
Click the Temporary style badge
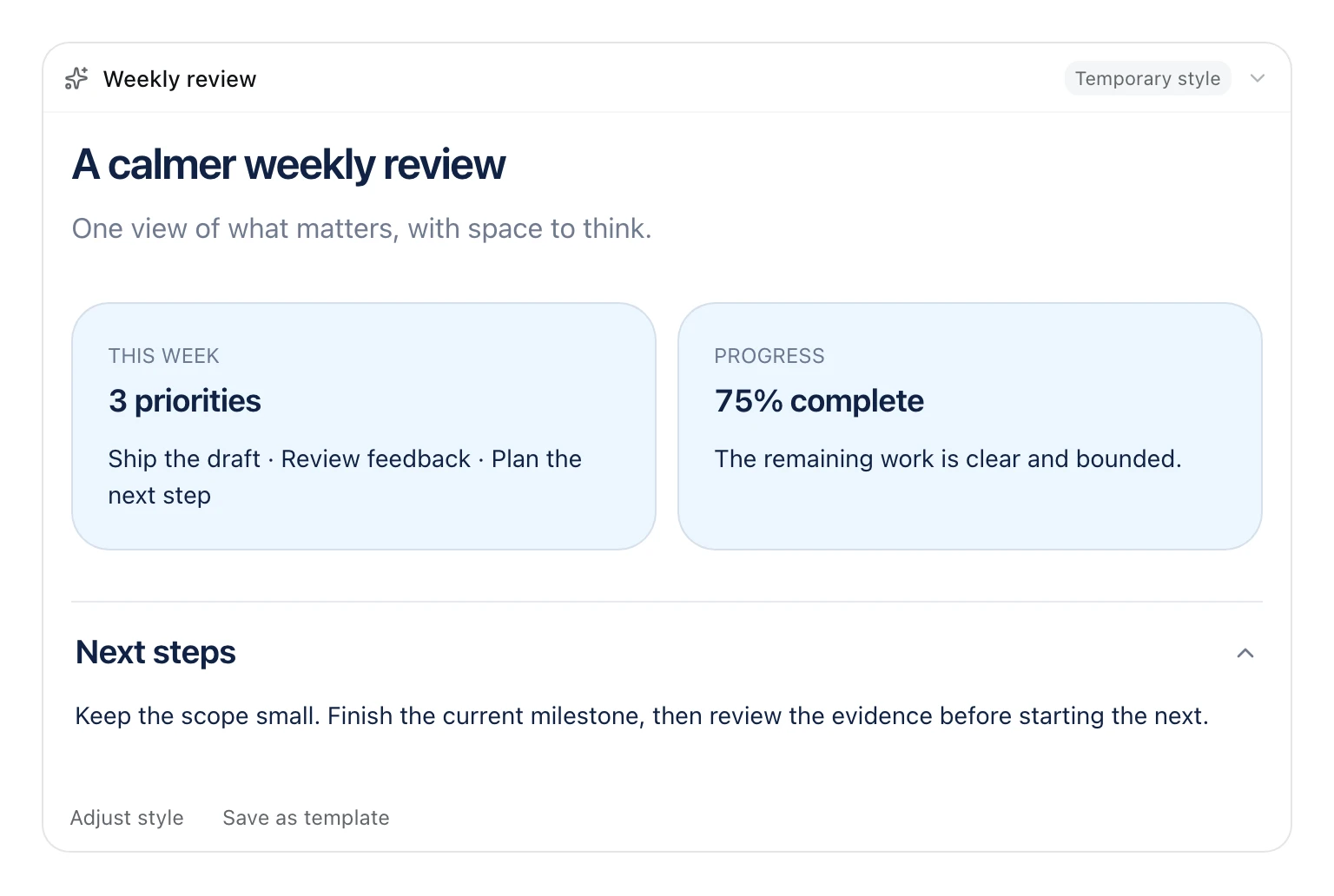tap(1147, 79)
